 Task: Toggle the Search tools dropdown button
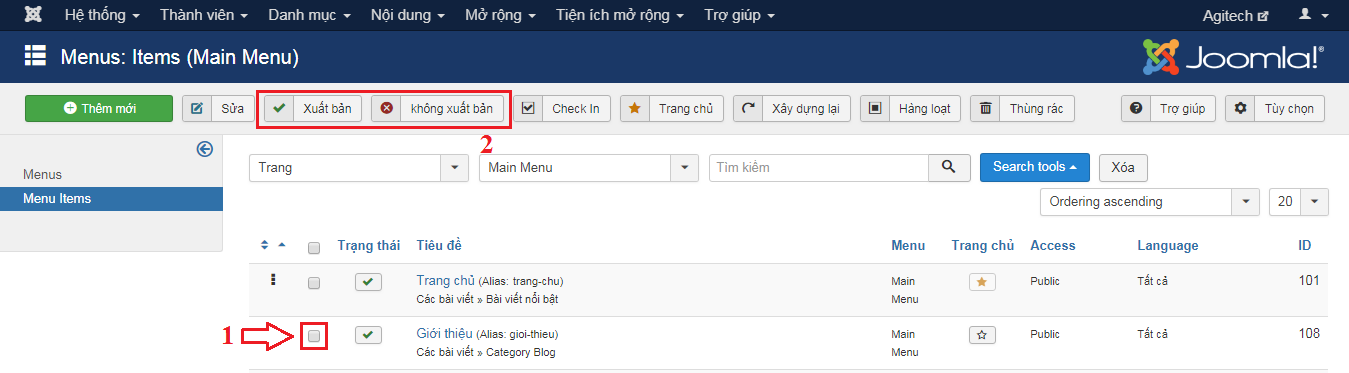[1035, 167]
